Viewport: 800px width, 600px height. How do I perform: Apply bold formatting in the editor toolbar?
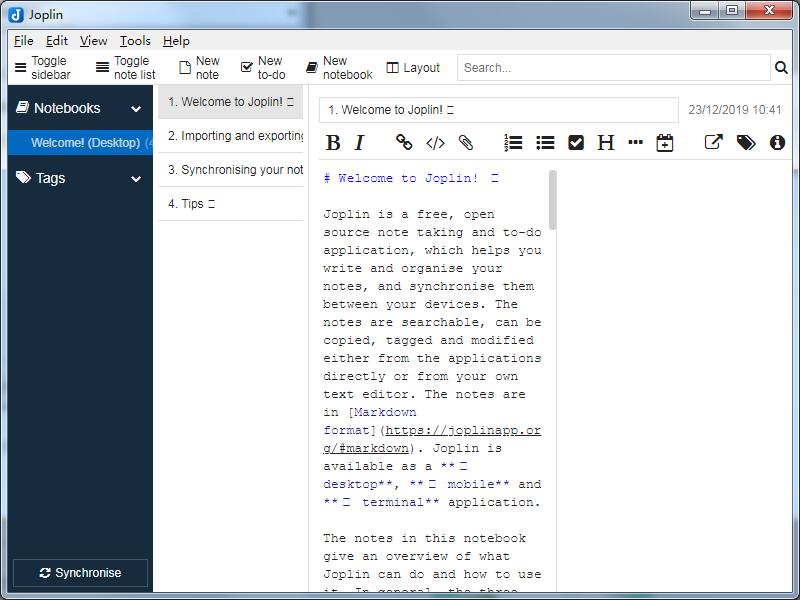(x=333, y=143)
